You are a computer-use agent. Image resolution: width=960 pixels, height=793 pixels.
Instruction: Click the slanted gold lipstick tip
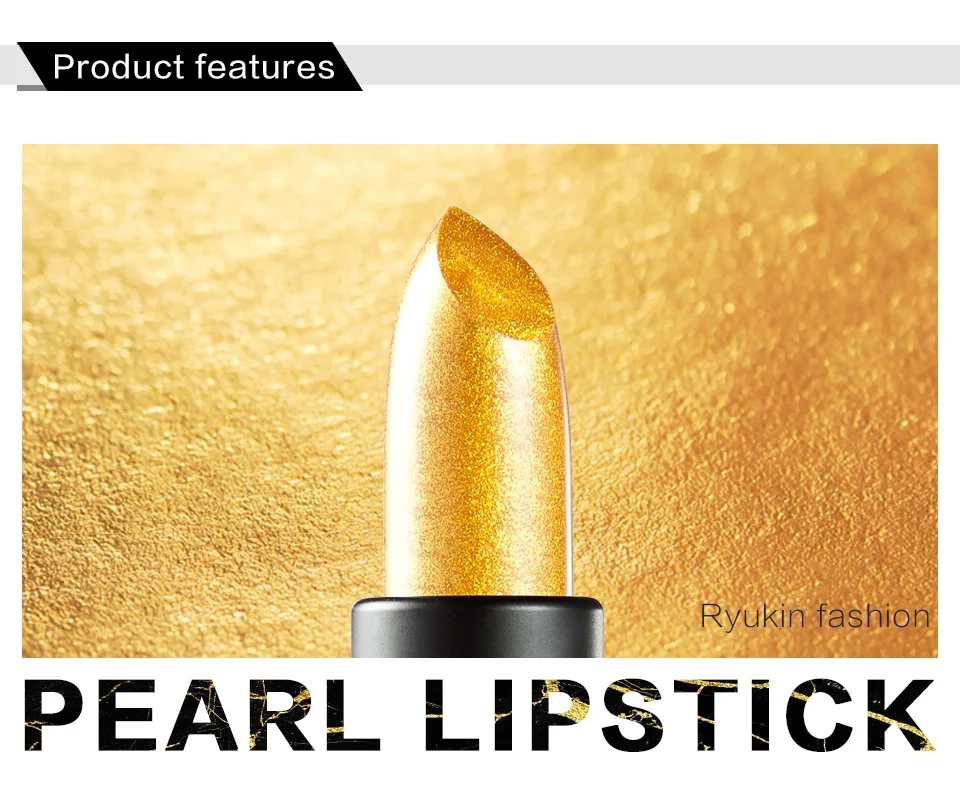(496, 273)
